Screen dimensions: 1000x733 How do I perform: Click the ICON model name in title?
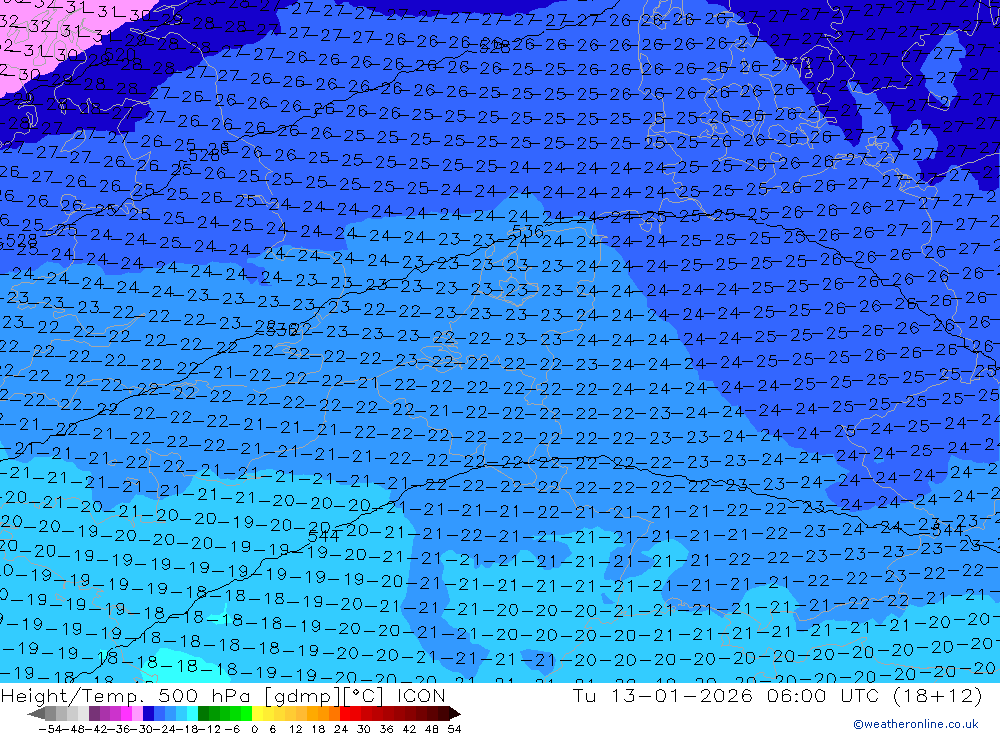tap(421, 695)
